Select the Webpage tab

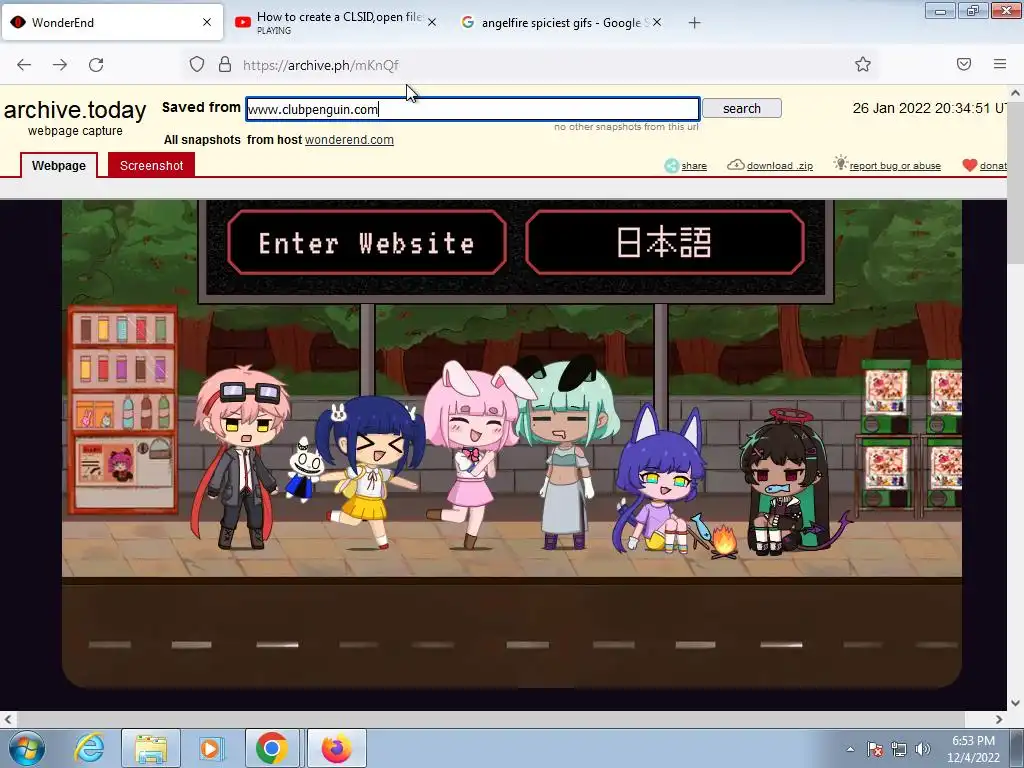click(x=59, y=165)
